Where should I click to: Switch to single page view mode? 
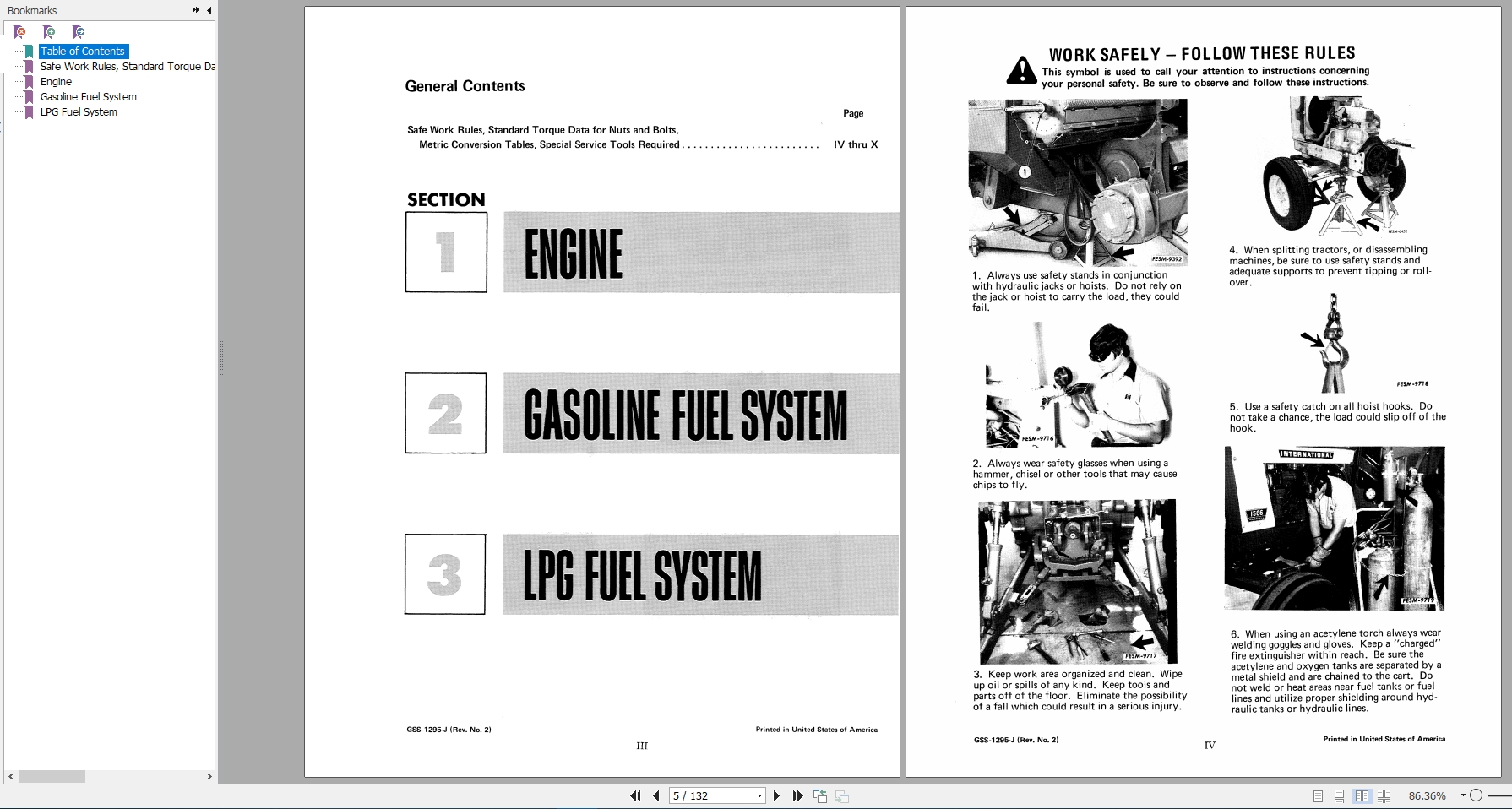[1318, 795]
